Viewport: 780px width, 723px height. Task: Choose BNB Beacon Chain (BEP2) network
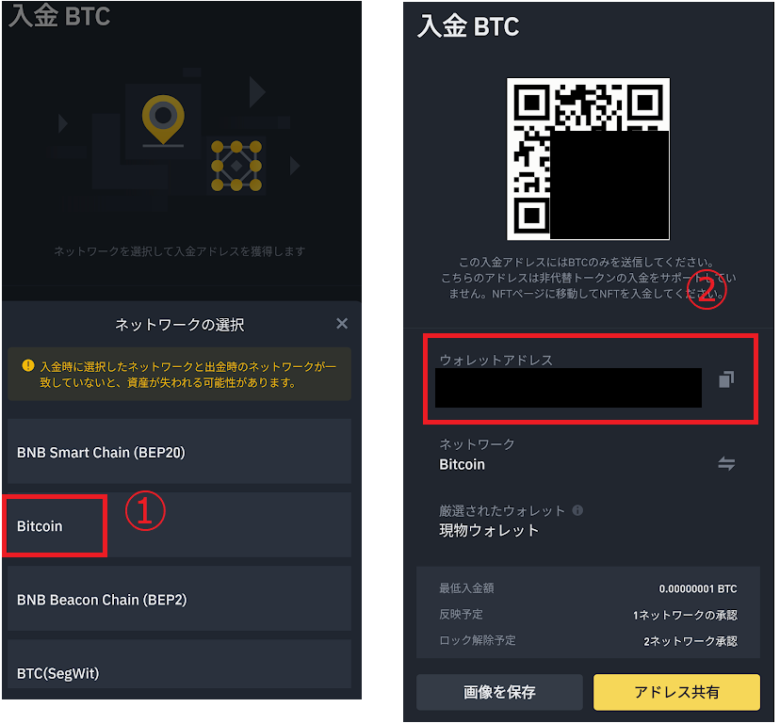coord(179,599)
